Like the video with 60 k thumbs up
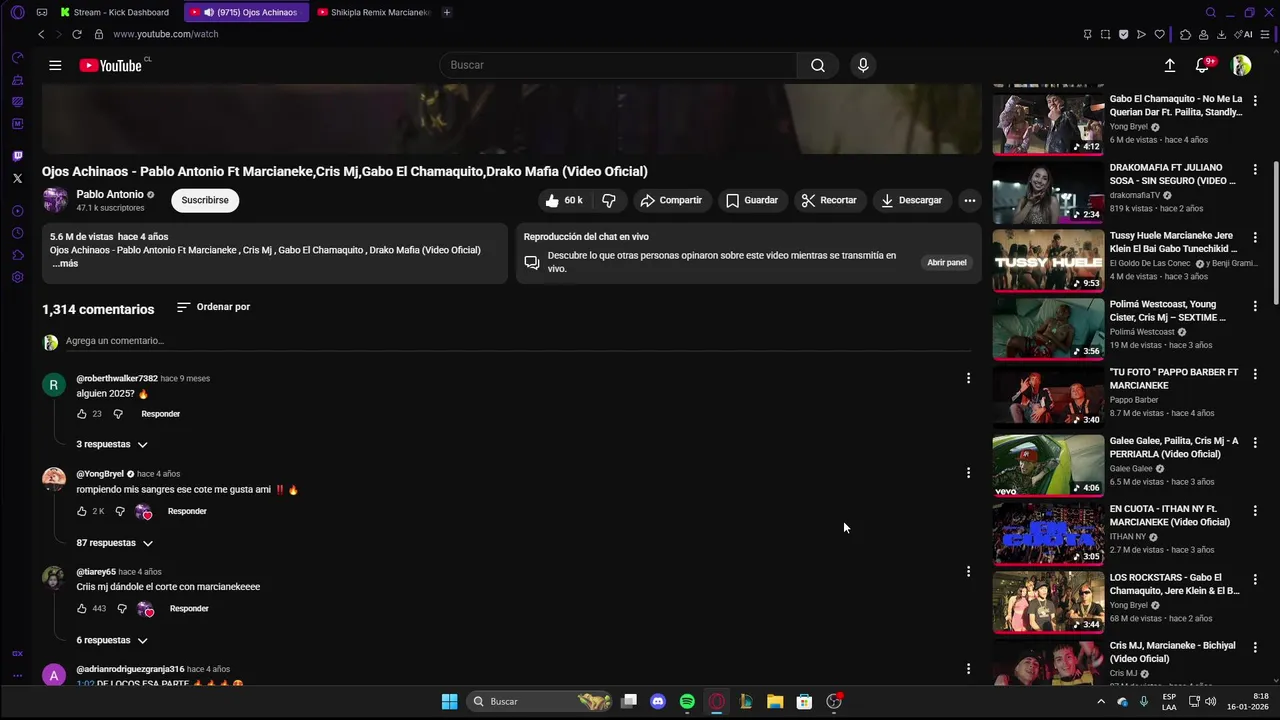Viewport: 1280px width, 720px height. click(563, 200)
